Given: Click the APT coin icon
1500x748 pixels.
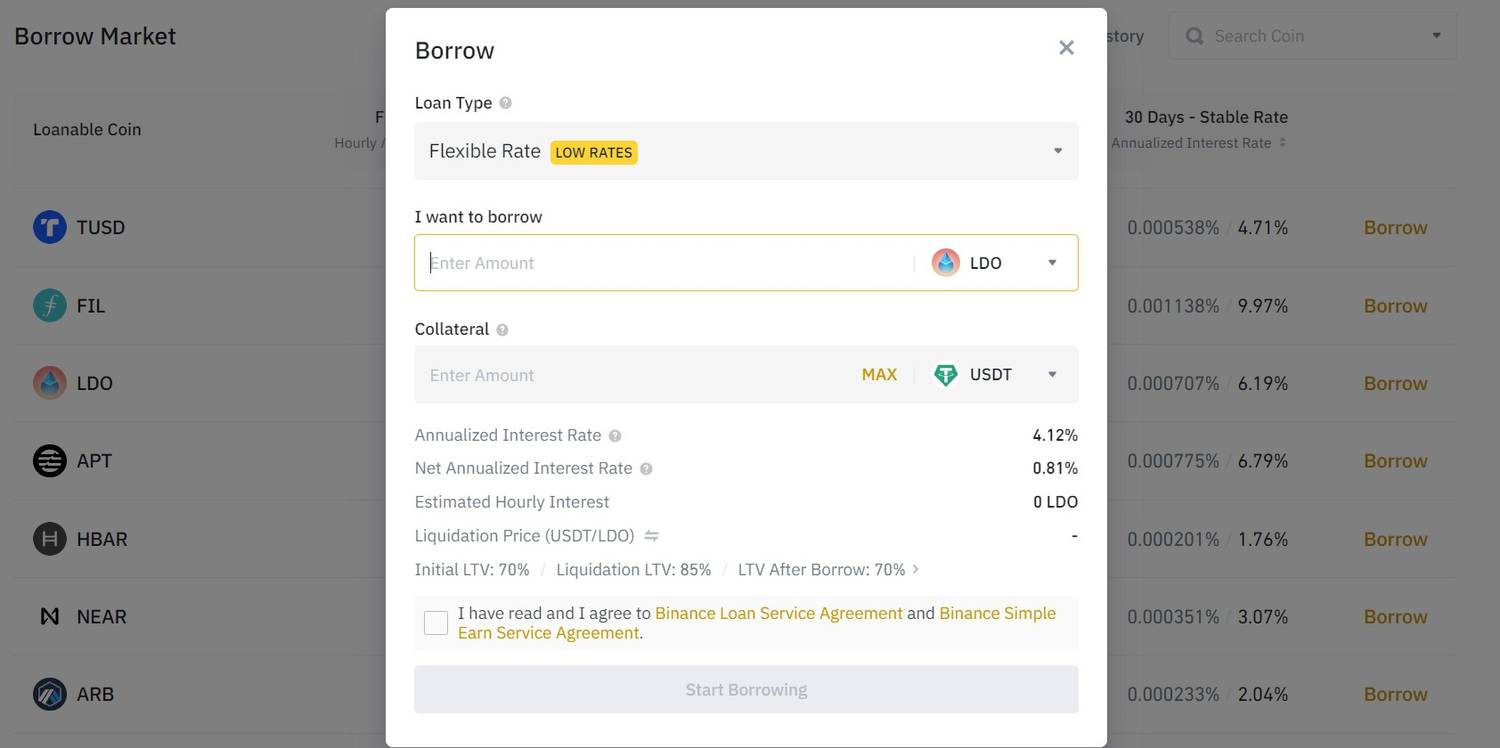Looking at the screenshot, I should 49,461.
